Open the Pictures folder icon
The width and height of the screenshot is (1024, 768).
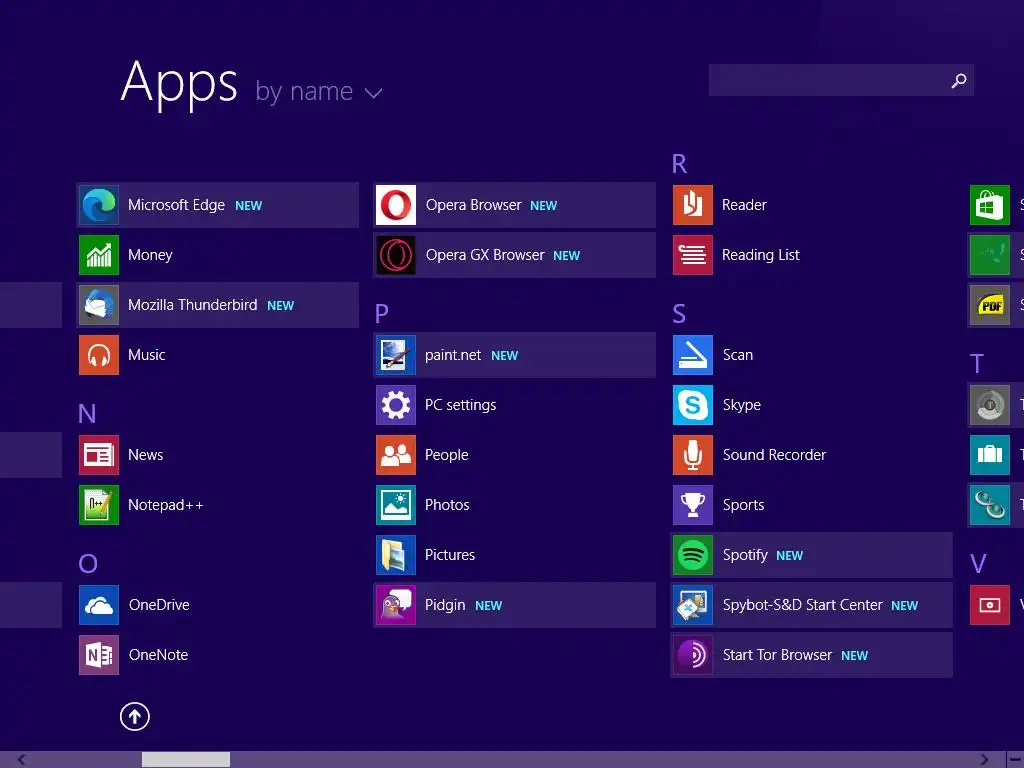pos(396,554)
